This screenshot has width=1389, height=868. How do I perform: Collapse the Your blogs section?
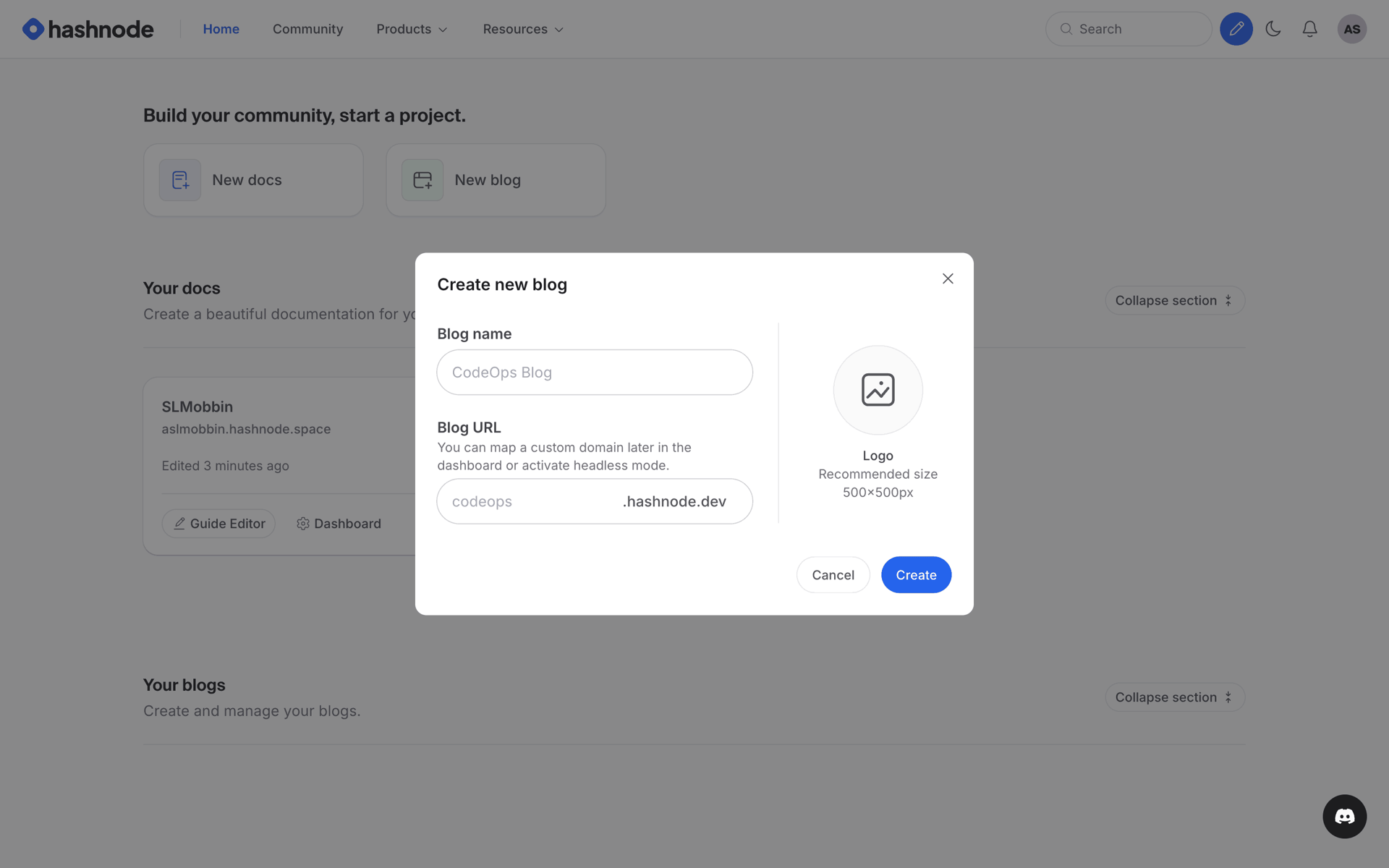(x=1174, y=697)
